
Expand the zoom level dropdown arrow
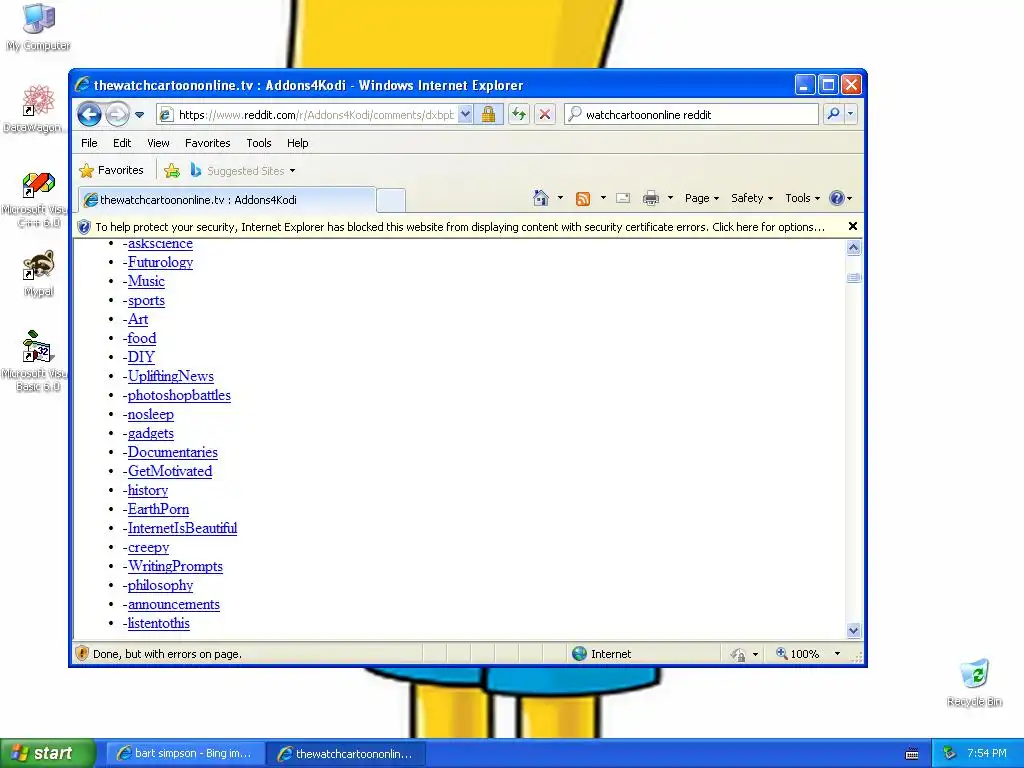coord(837,654)
